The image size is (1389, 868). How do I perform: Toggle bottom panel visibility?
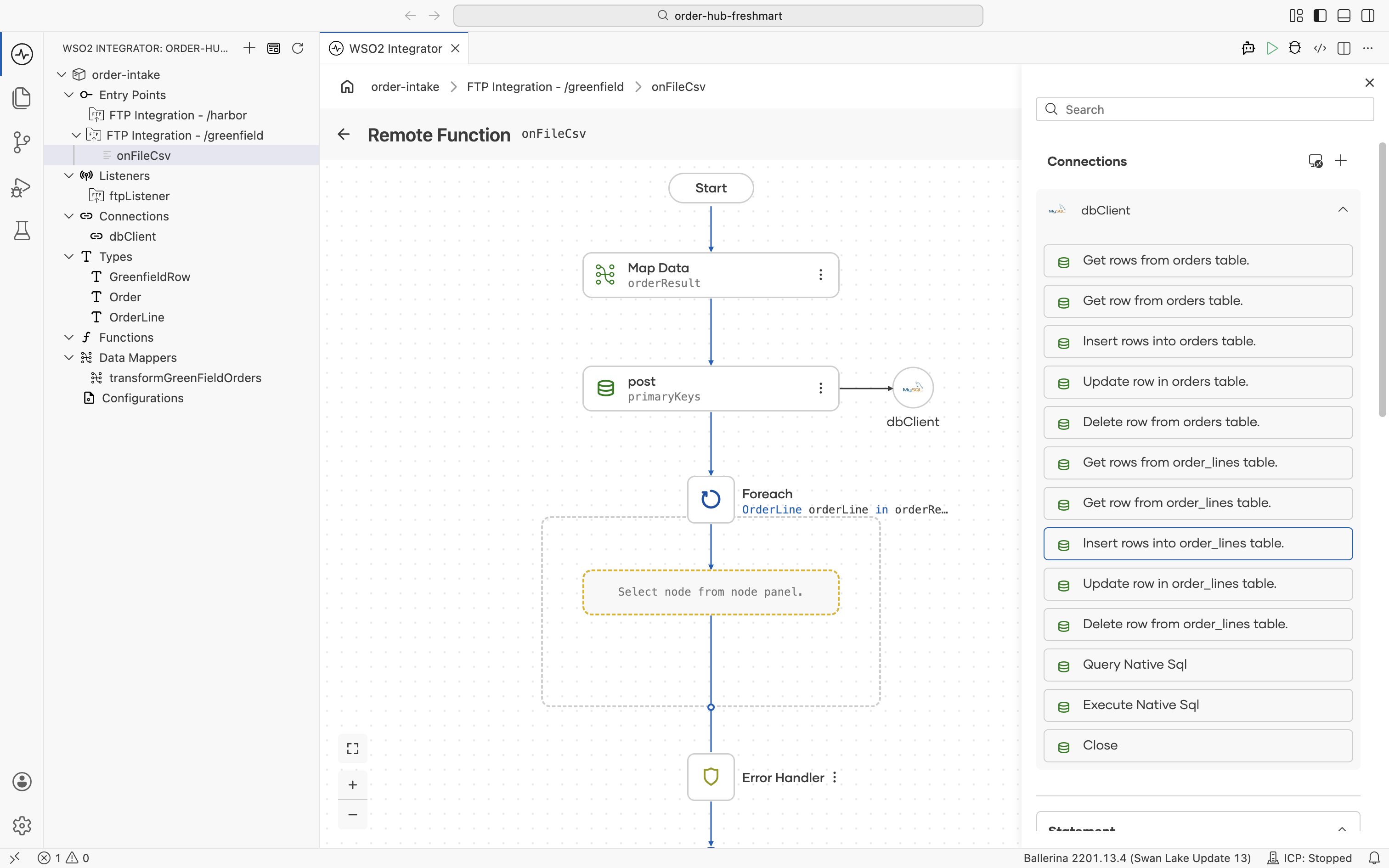pyautogui.click(x=1344, y=16)
